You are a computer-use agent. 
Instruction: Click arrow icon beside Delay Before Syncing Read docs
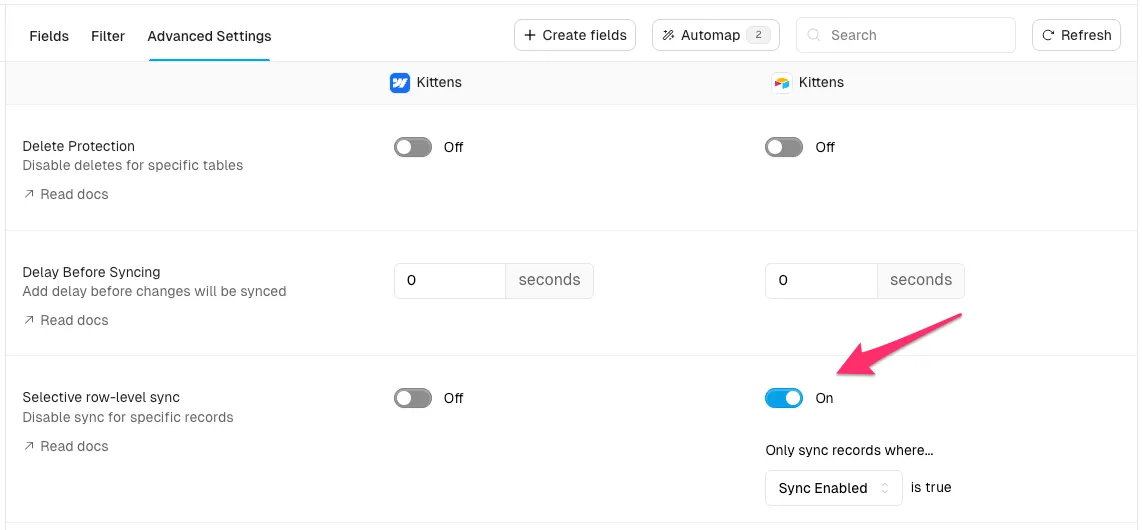28,320
